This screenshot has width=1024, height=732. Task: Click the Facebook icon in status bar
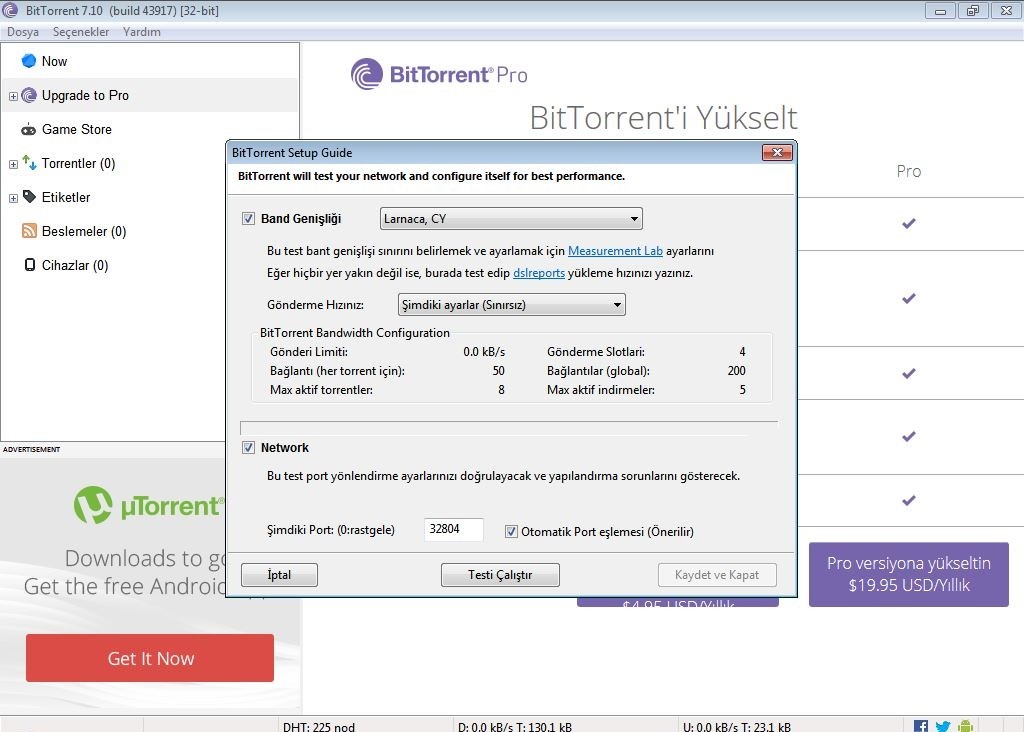pos(921,726)
